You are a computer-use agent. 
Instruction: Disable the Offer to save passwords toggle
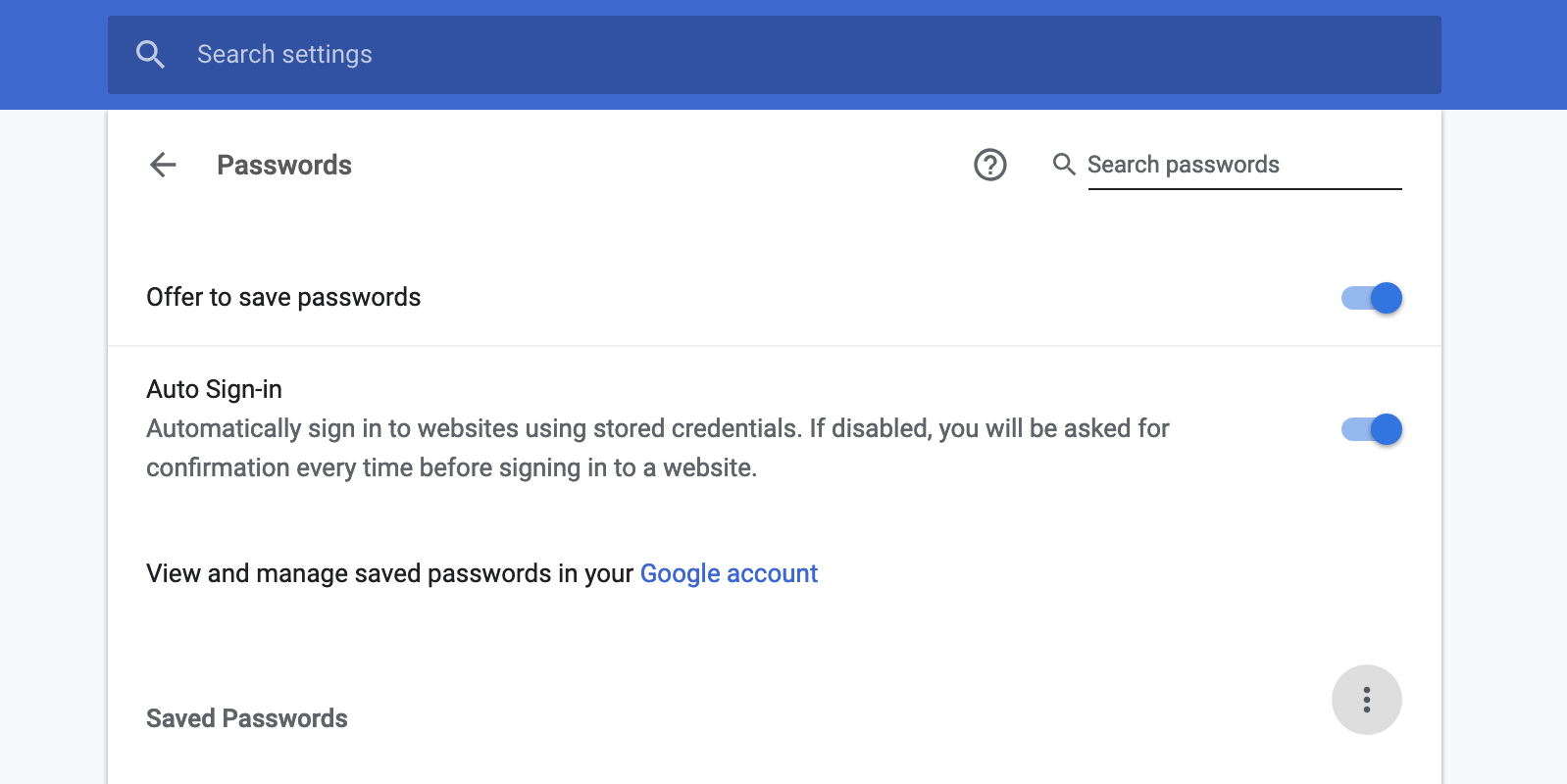1372,298
